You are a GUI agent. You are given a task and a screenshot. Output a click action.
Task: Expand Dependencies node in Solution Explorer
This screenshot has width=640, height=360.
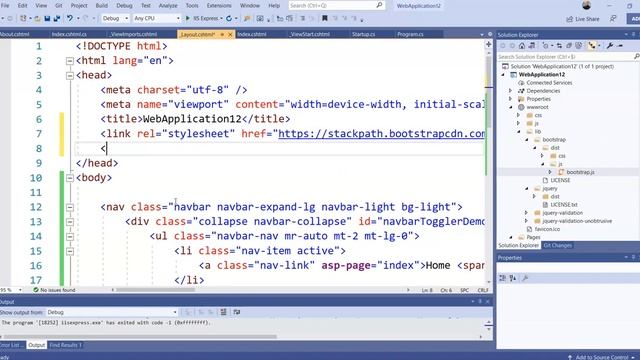pyautogui.click(x=510, y=91)
